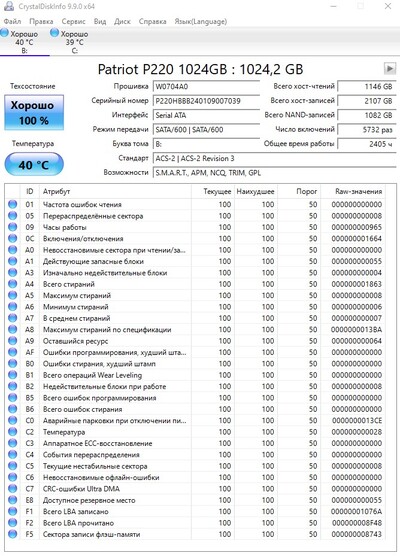Open the Язык(Language) menu

[200, 21]
